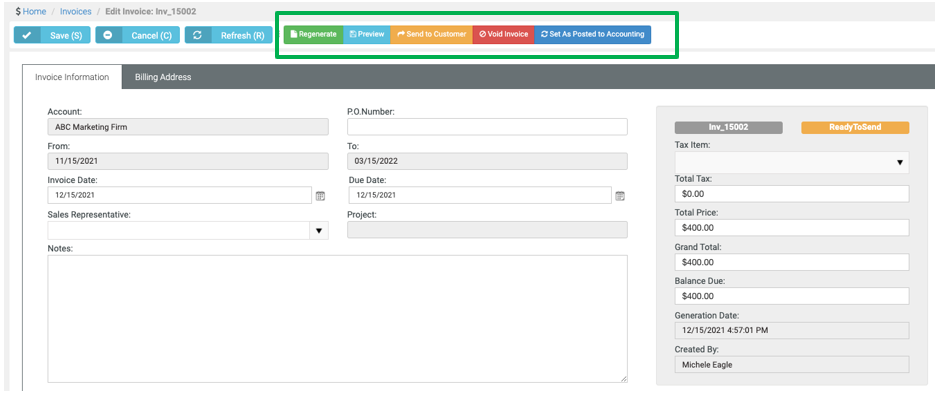Click into the P.O.Number field
The image size is (942, 402).
coord(487,127)
